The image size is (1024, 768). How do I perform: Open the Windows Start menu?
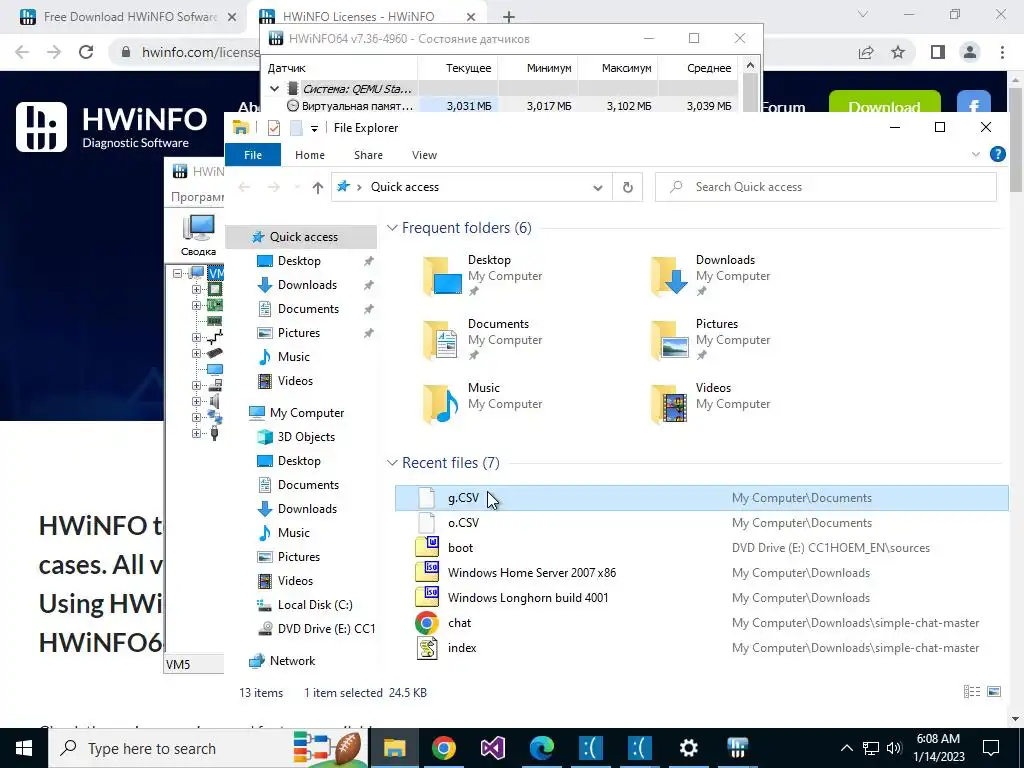click(24, 748)
